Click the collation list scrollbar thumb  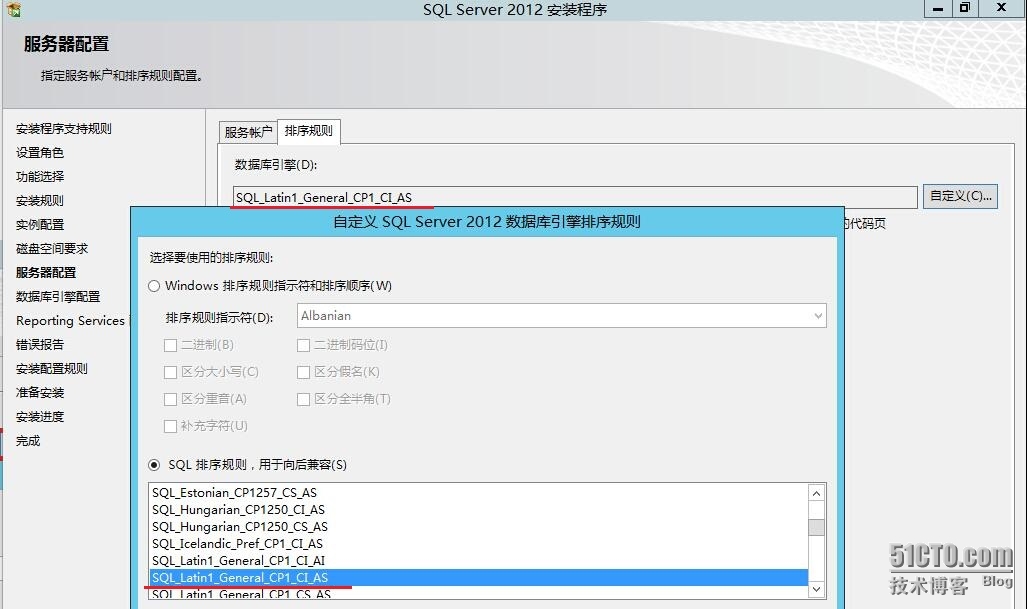click(x=816, y=527)
